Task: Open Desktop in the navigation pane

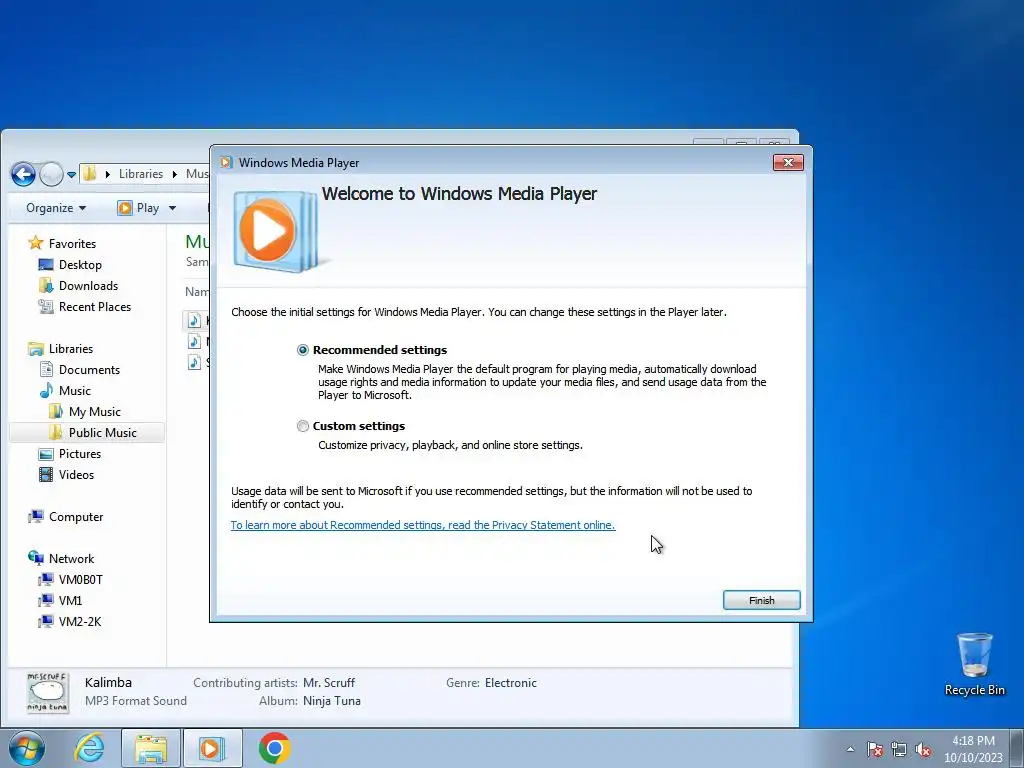Action: tap(80, 264)
